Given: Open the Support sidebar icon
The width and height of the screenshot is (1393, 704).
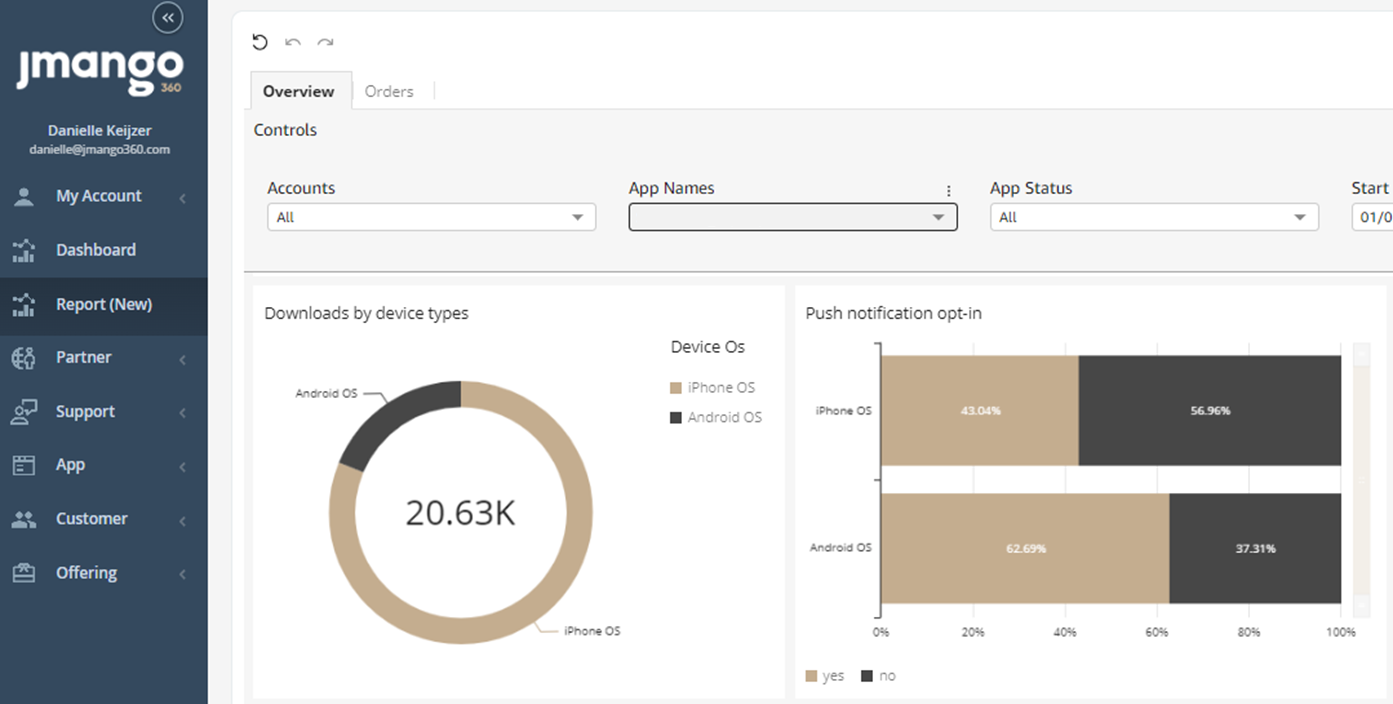Looking at the screenshot, I should 23,412.
